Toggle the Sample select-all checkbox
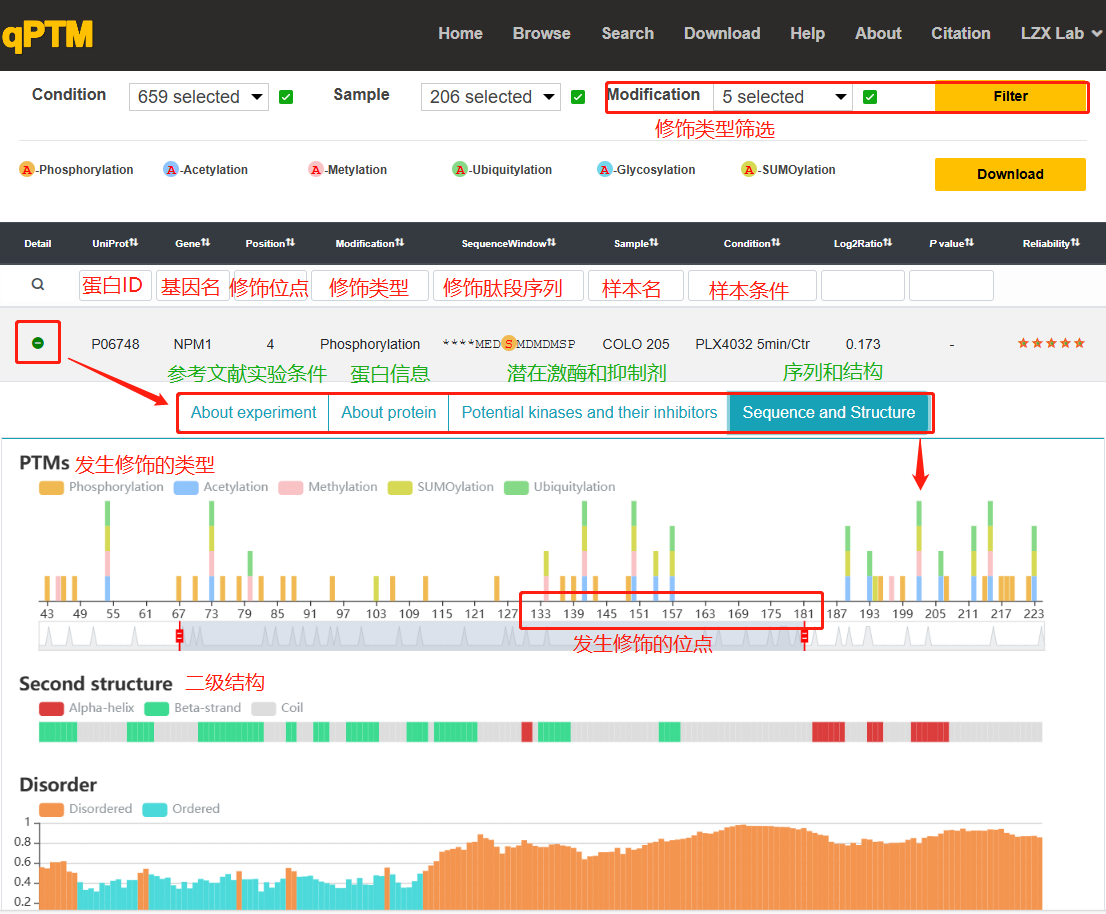Screen dimensions: 1106x914 (578, 97)
